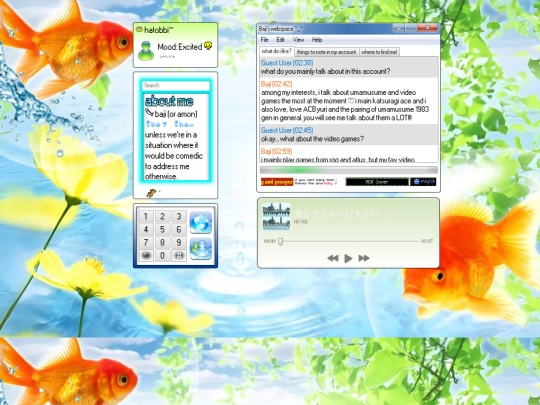
Task: Click the music player seek slider handle
Action: (x=280, y=241)
